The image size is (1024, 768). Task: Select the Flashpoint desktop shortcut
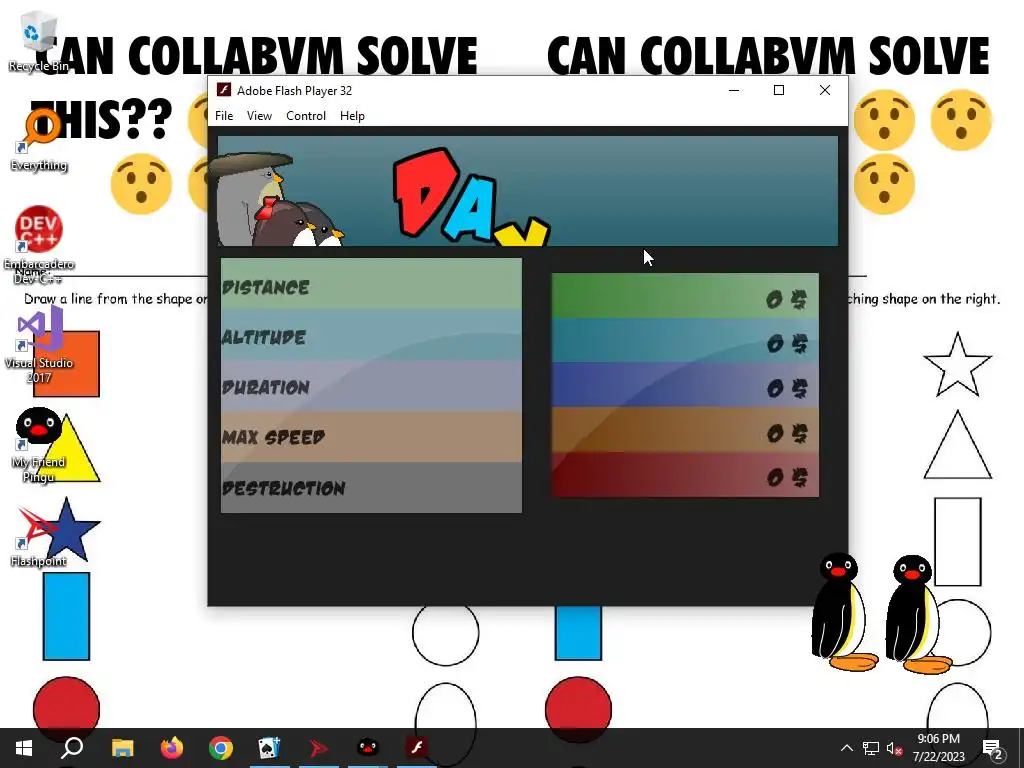(39, 537)
